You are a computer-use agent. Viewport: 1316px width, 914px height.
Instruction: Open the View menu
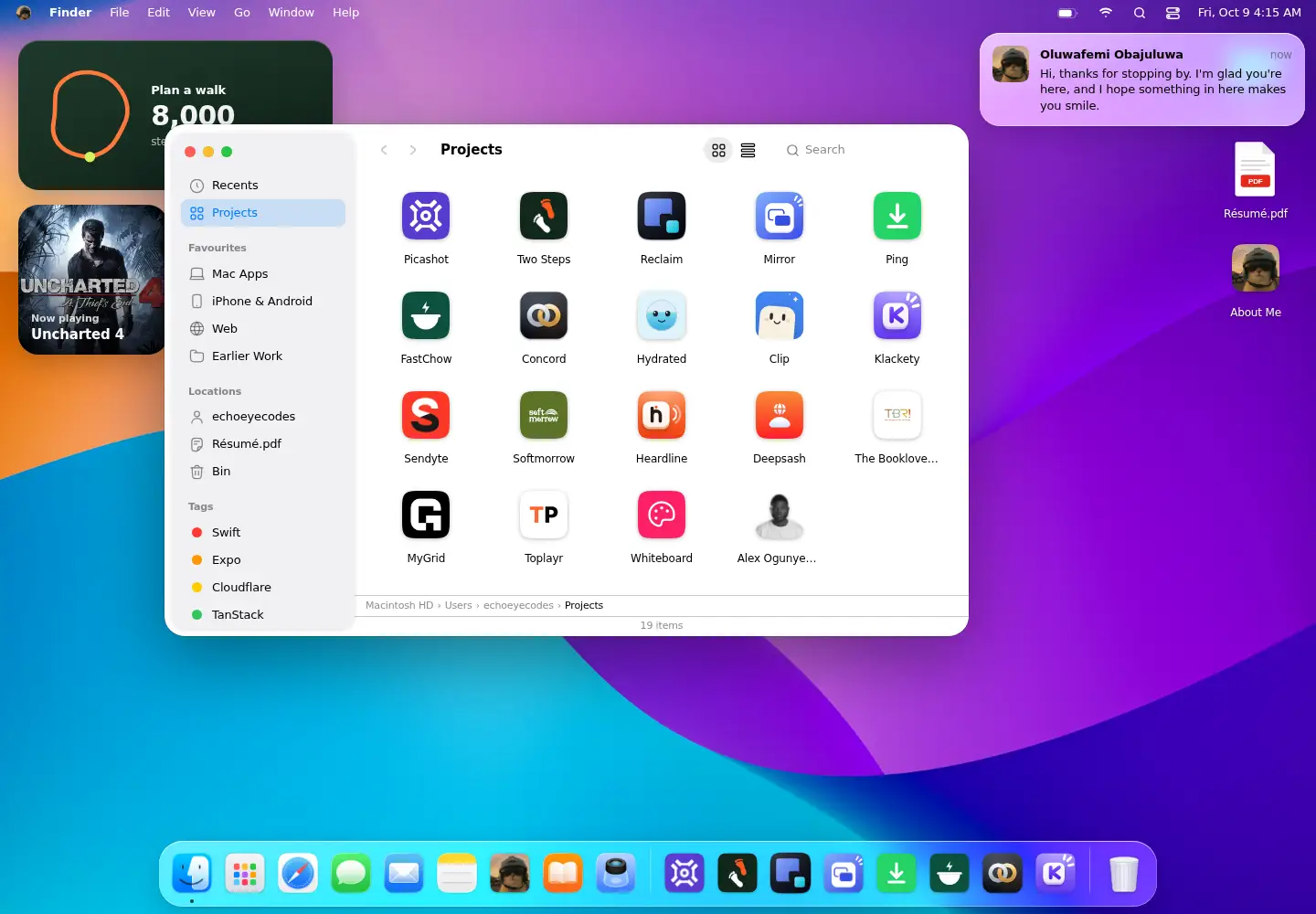click(x=202, y=13)
